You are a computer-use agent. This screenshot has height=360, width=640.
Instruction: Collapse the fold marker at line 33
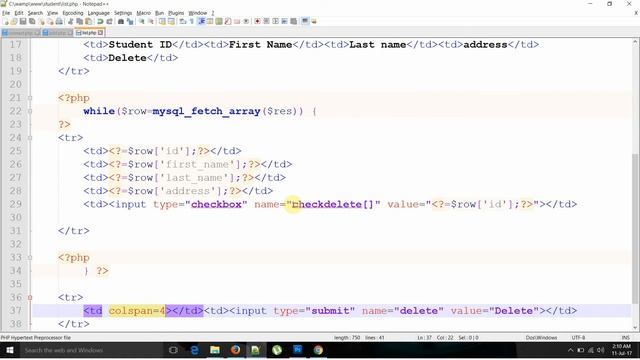(x=30, y=258)
